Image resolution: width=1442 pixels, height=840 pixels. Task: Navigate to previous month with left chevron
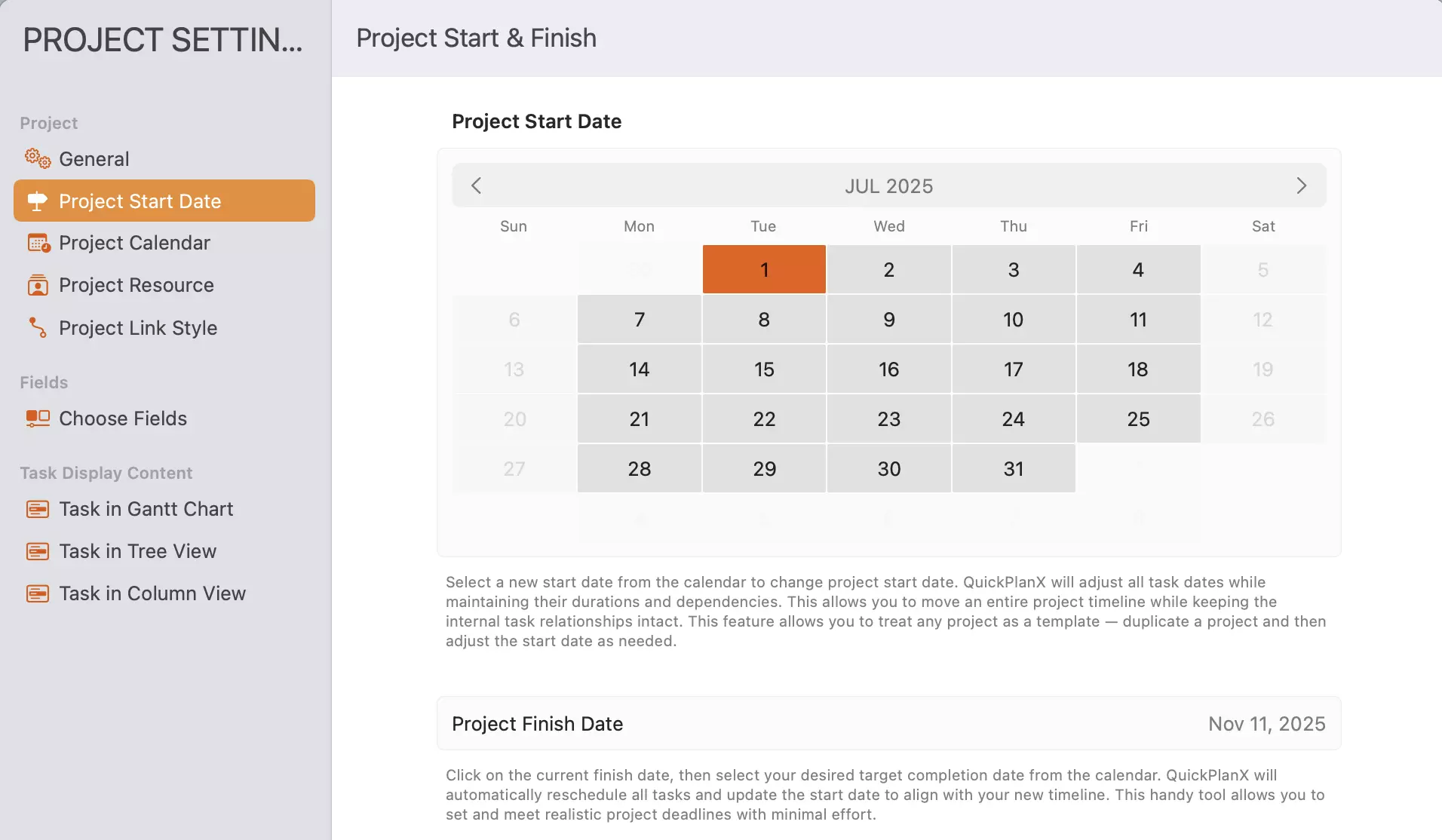[476, 185]
